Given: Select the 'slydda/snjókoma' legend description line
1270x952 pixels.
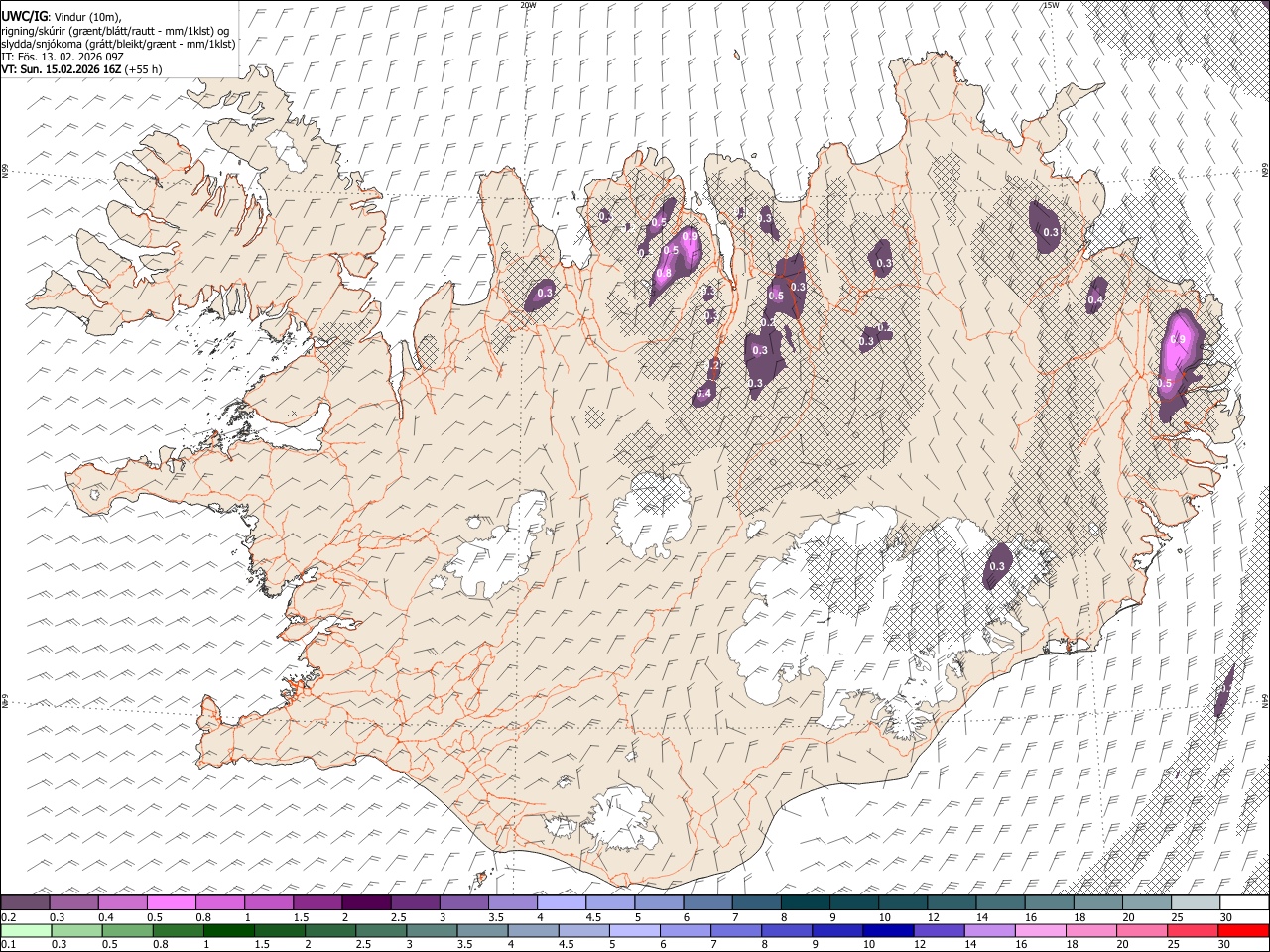Looking at the screenshot, I should [118, 44].
